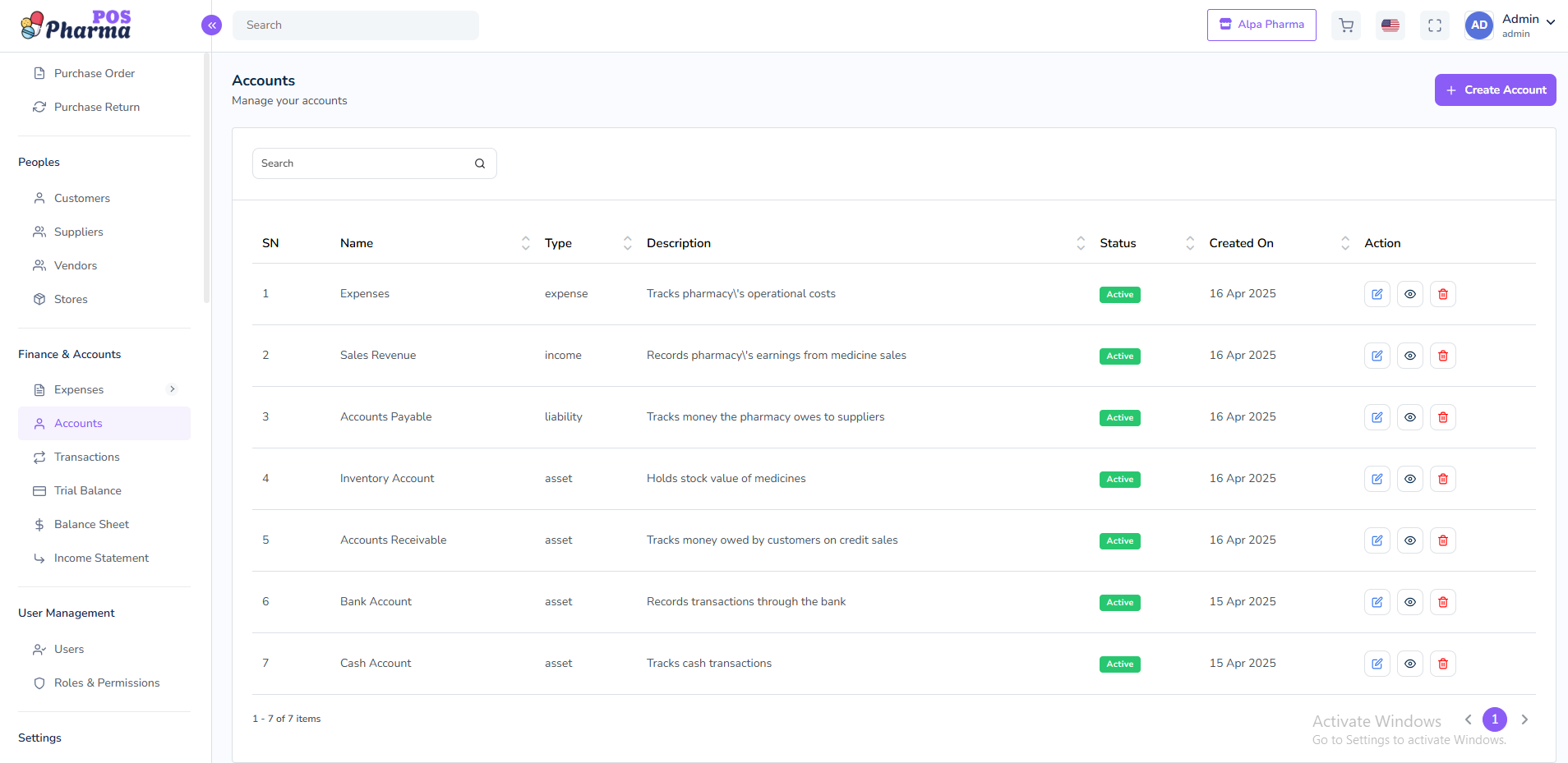Expand the Expenses submenu in sidebar
The height and width of the screenshot is (763, 1568).
coord(172,389)
